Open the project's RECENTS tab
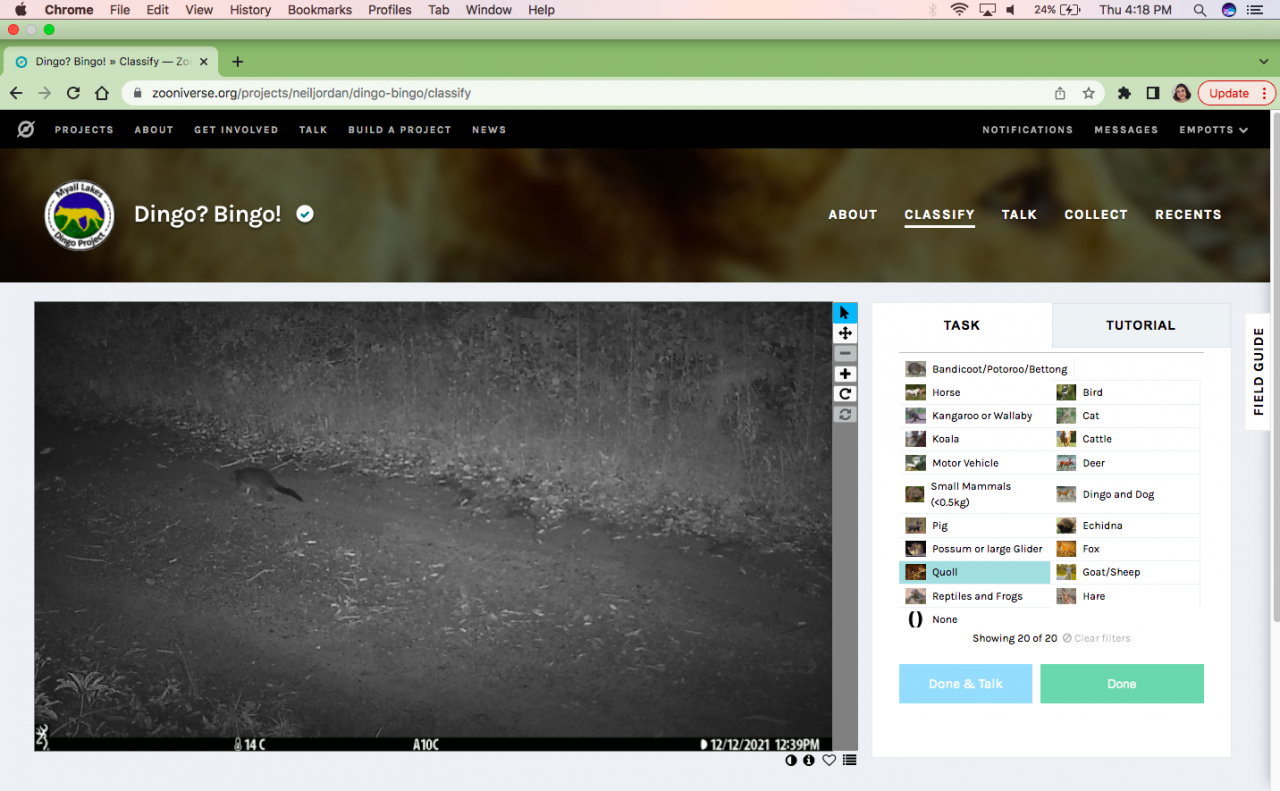The height and width of the screenshot is (791, 1280). tap(1188, 215)
